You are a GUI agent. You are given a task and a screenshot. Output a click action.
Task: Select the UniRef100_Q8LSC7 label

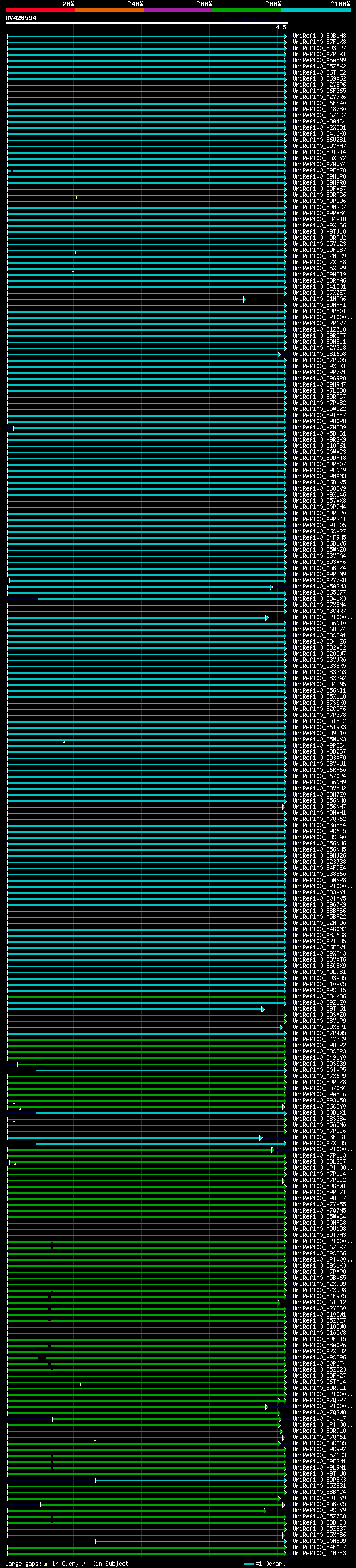tap(319, 1162)
